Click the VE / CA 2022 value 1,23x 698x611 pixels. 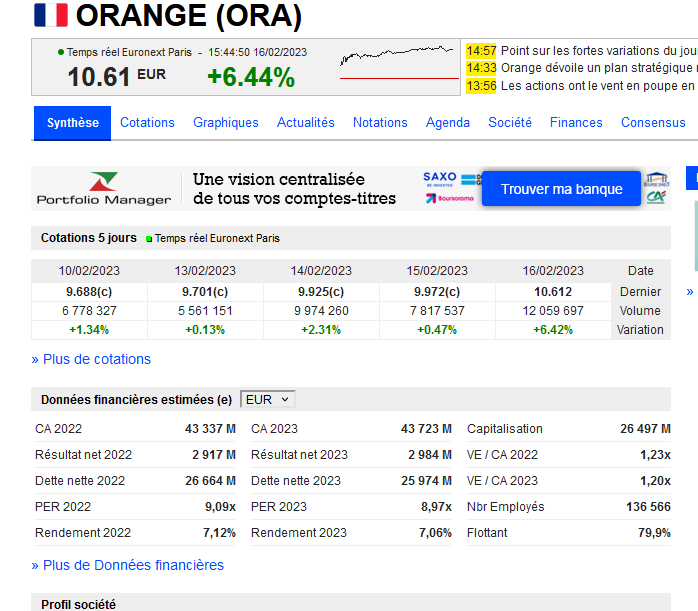pos(655,455)
